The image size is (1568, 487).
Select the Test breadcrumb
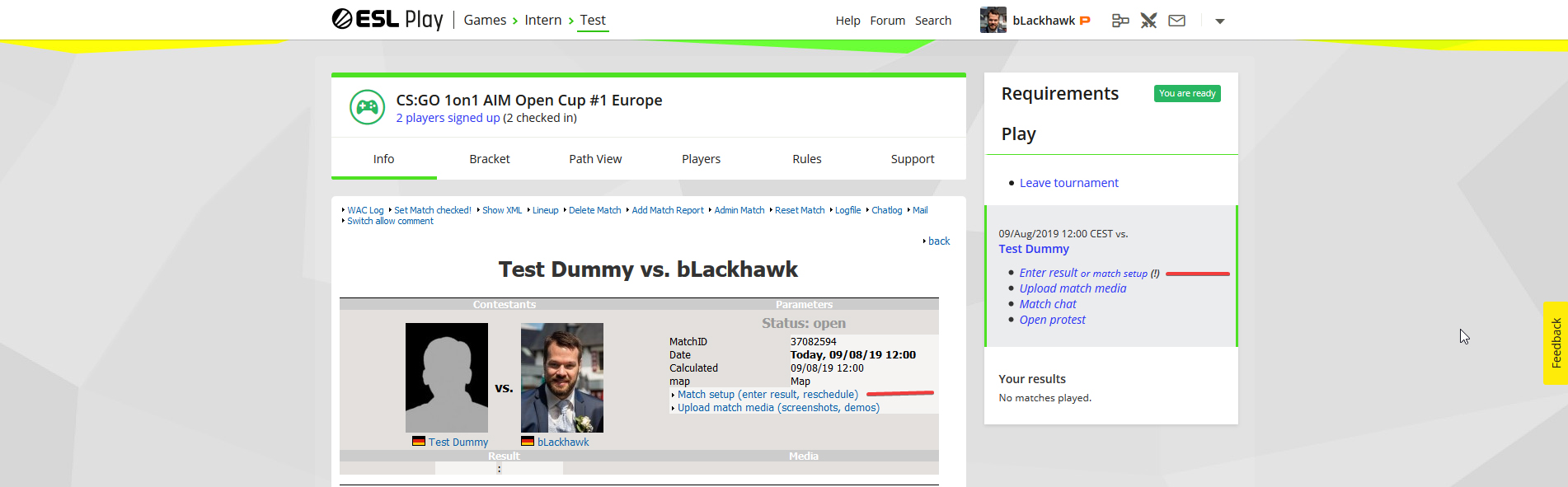point(593,20)
